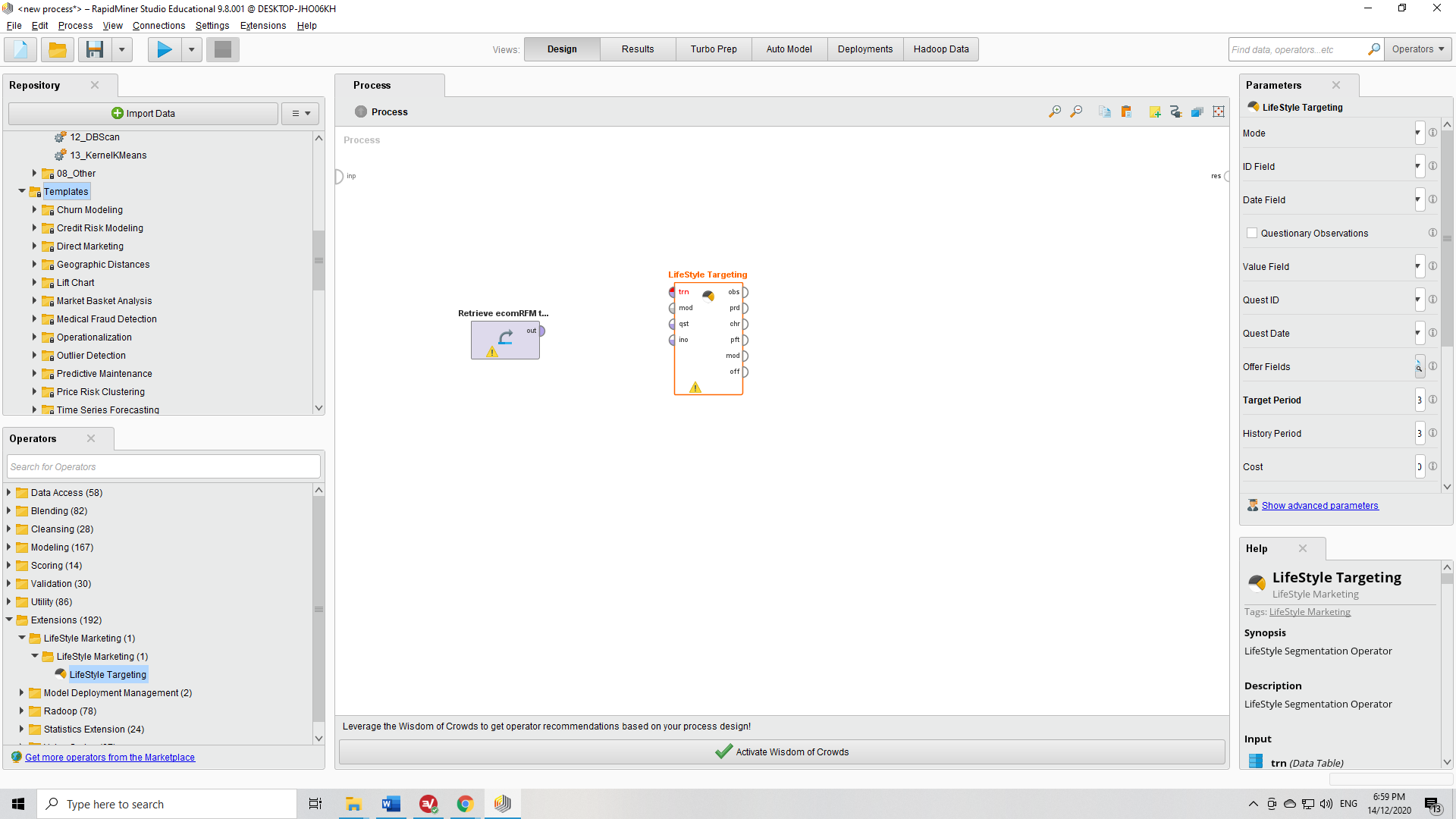Image resolution: width=1456 pixels, height=819 pixels.
Task: Open the Date Field parameter dropdown
Action: point(1419,200)
